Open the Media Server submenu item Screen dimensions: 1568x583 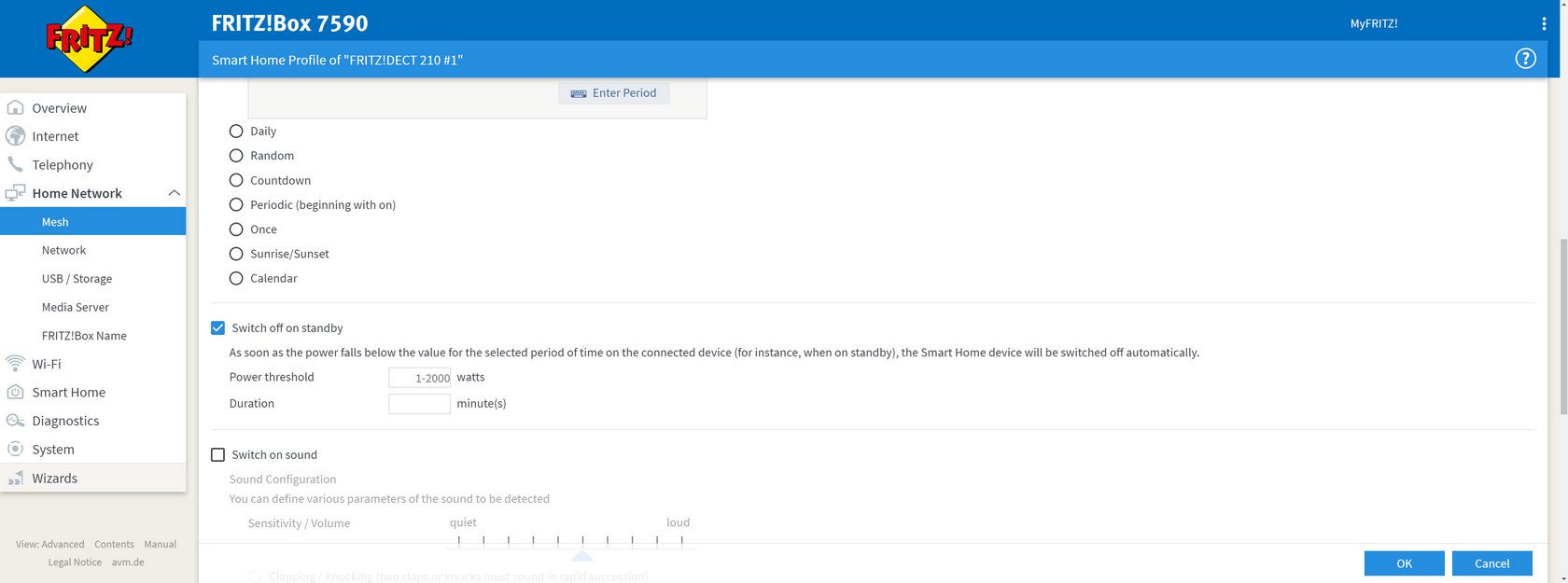click(x=76, y=307)
